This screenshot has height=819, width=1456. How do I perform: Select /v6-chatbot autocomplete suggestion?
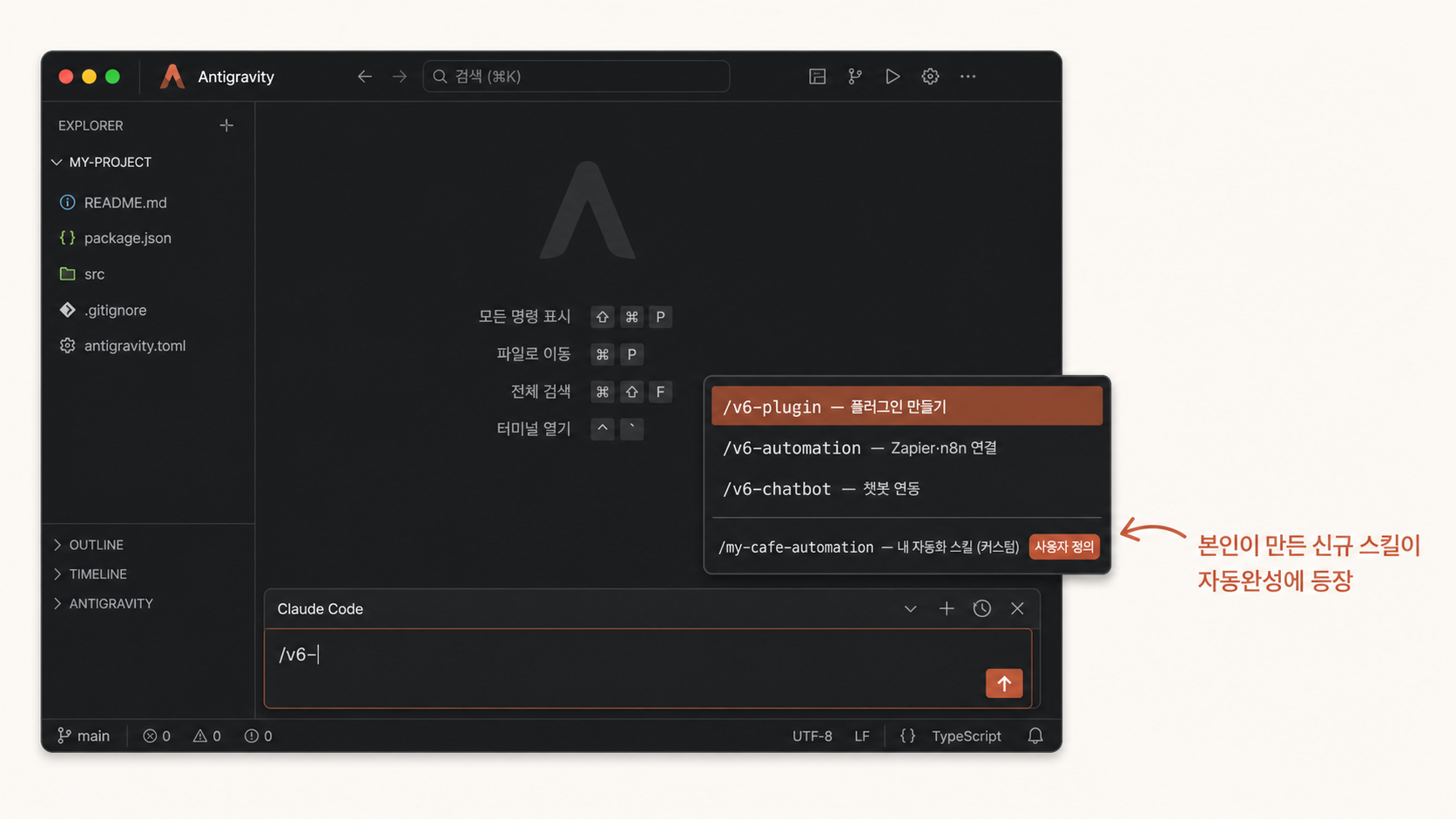[x=907, y=488]
